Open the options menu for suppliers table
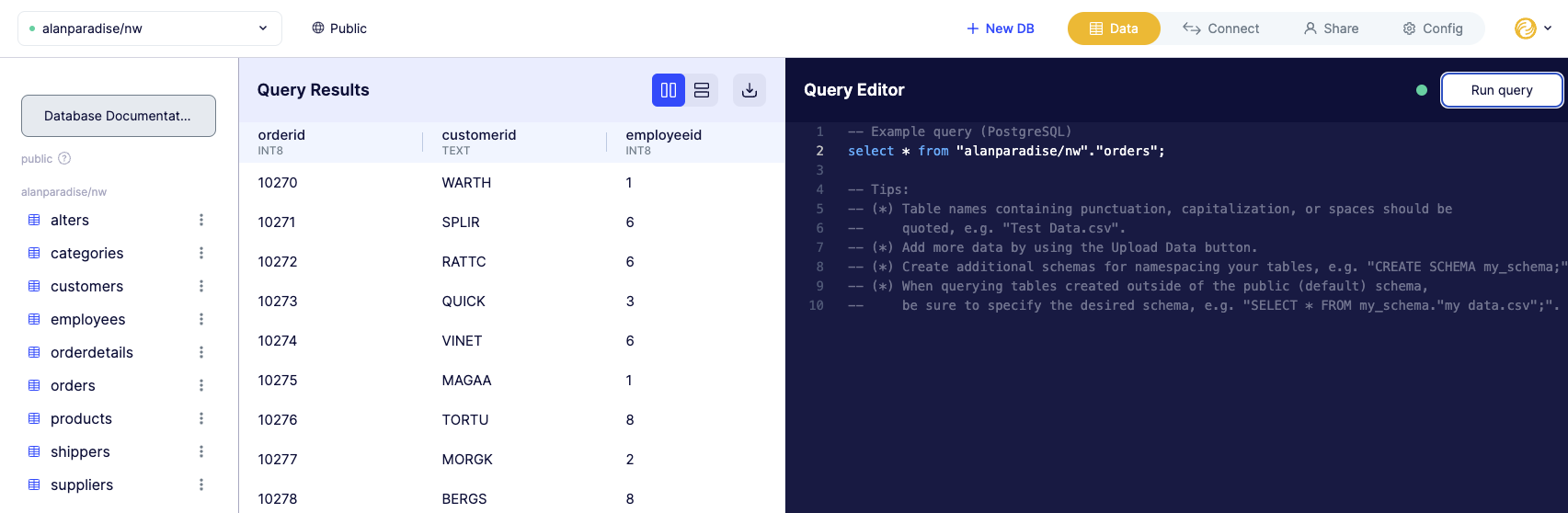Screen dimensions: 1568x513 [201, 484]
